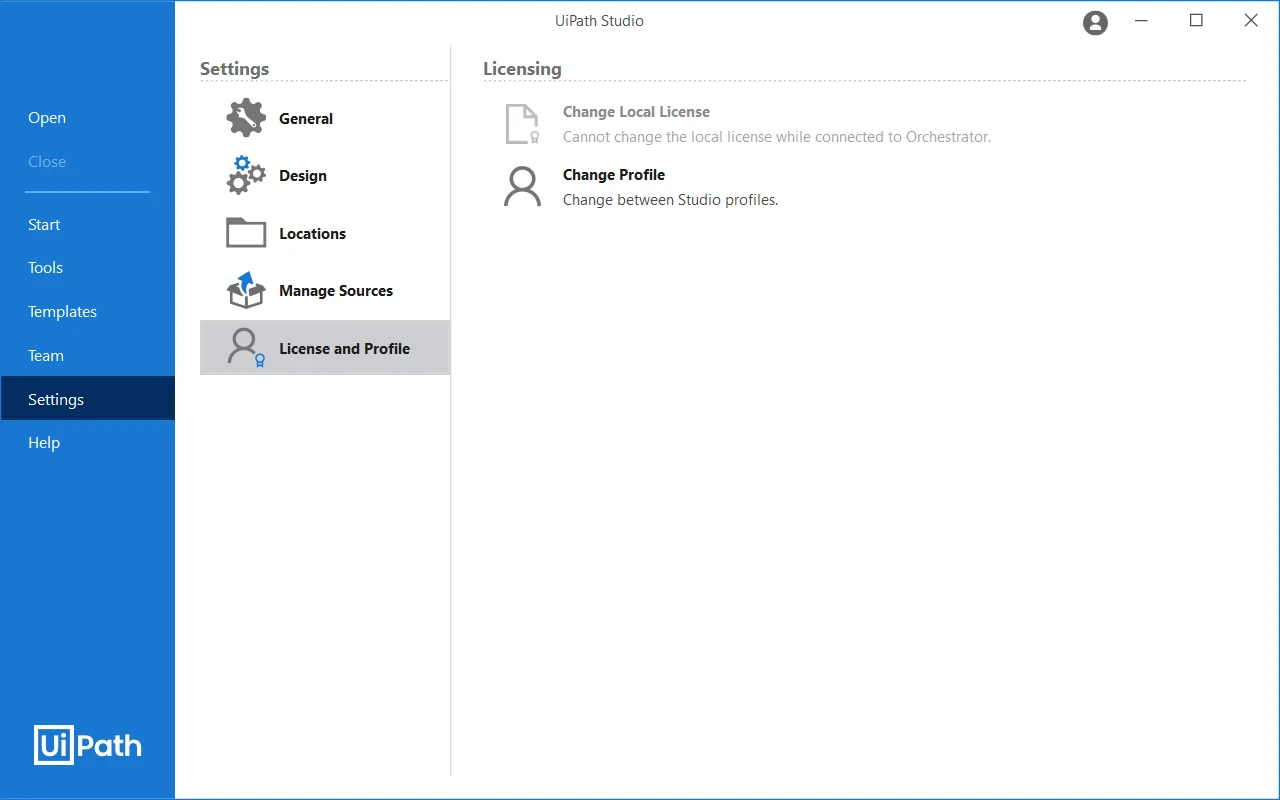This screenshot has width=1280, height=800.
Task: Minimize the UiPath Studio window
Action: [1141, 21]
